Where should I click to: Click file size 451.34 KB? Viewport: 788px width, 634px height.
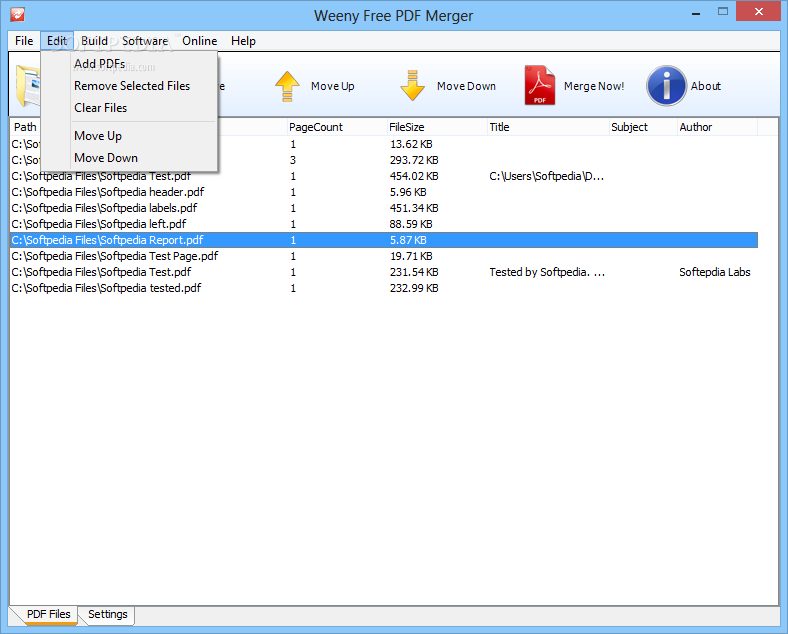coord(414,208)
